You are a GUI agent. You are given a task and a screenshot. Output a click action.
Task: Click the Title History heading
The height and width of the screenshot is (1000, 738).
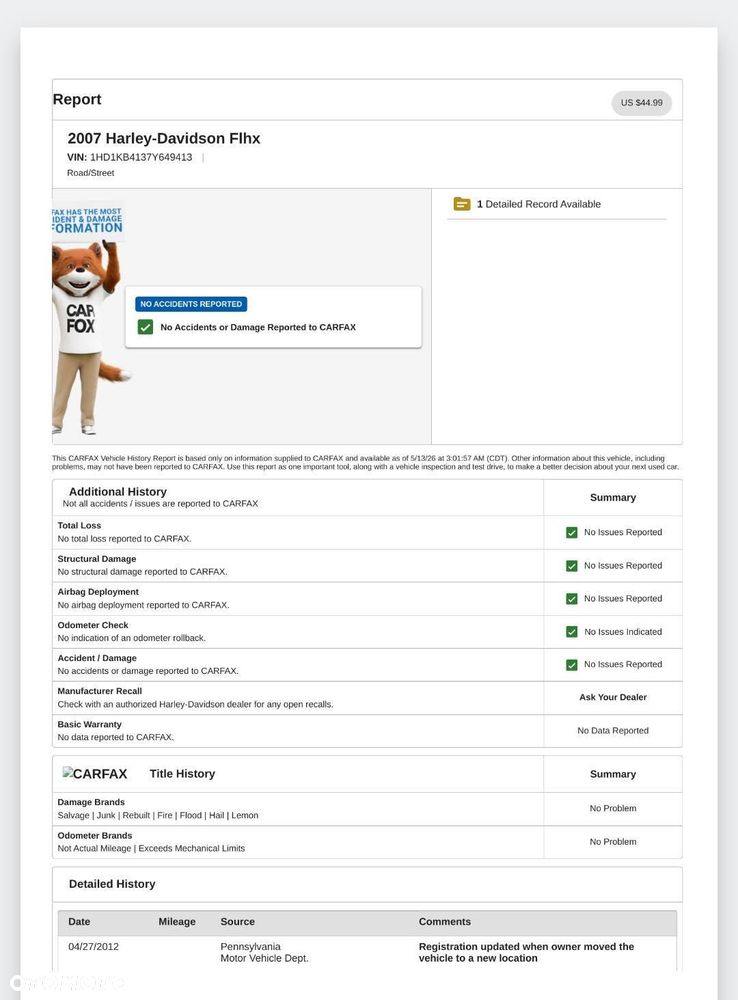tap(182, 774)
